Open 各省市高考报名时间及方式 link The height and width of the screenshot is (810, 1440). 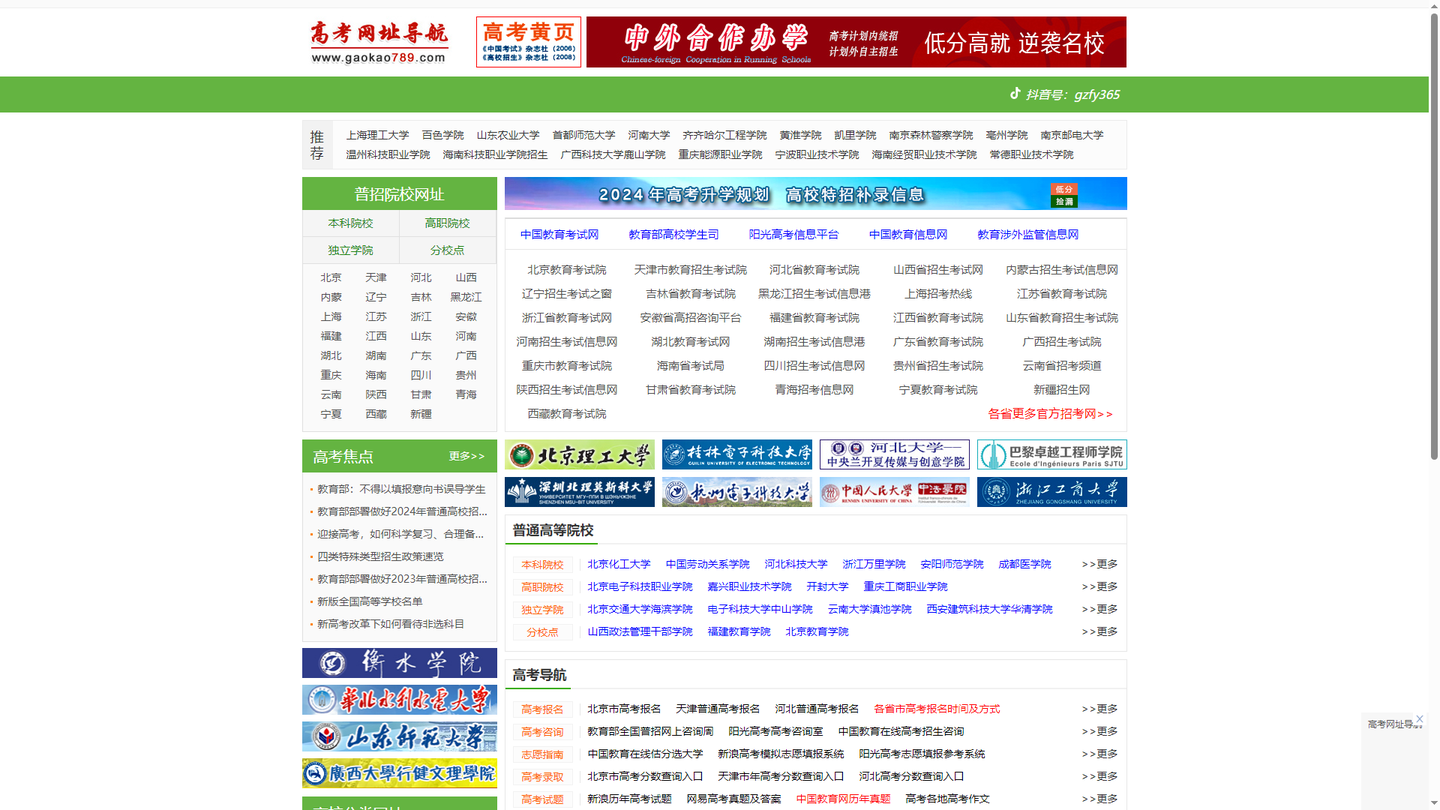tap(936, 709)
